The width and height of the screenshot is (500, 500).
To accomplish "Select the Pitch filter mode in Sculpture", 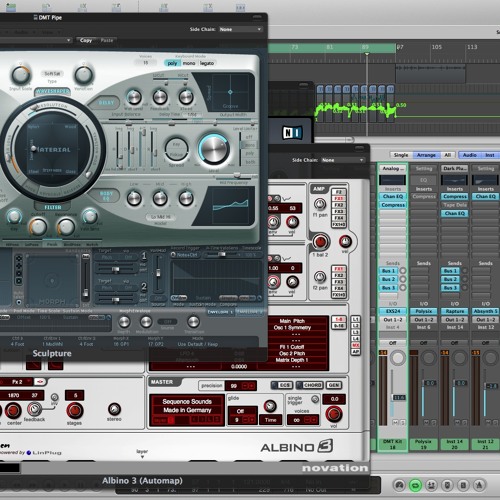I will click(52, 244).
